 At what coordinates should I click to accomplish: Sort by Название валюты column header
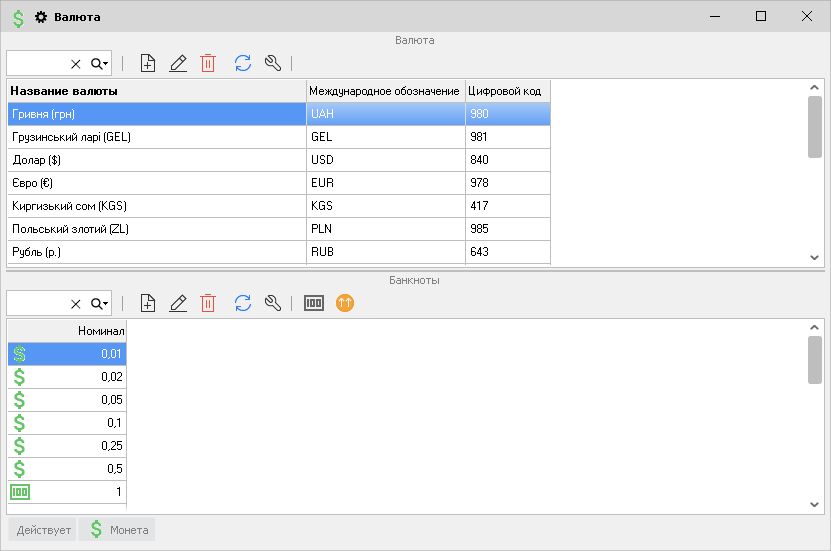coord(156,91)
